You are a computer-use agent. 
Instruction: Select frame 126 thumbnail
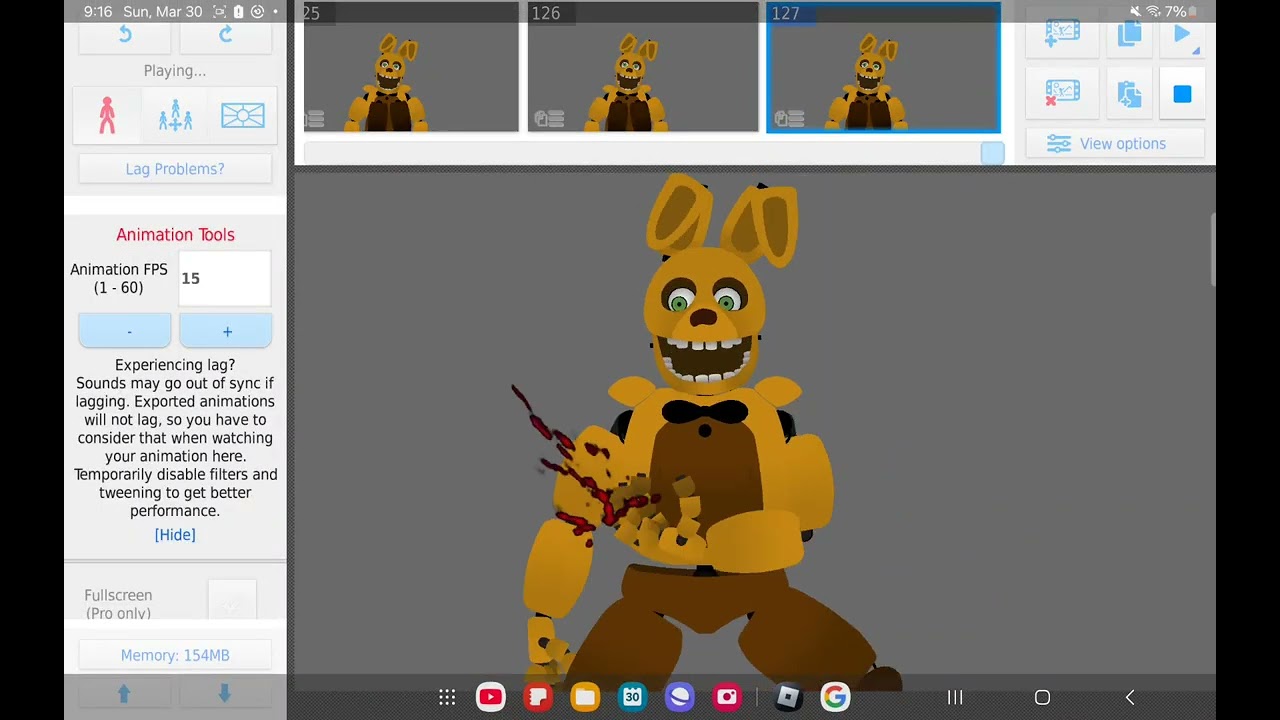click(x=643, y=68)
